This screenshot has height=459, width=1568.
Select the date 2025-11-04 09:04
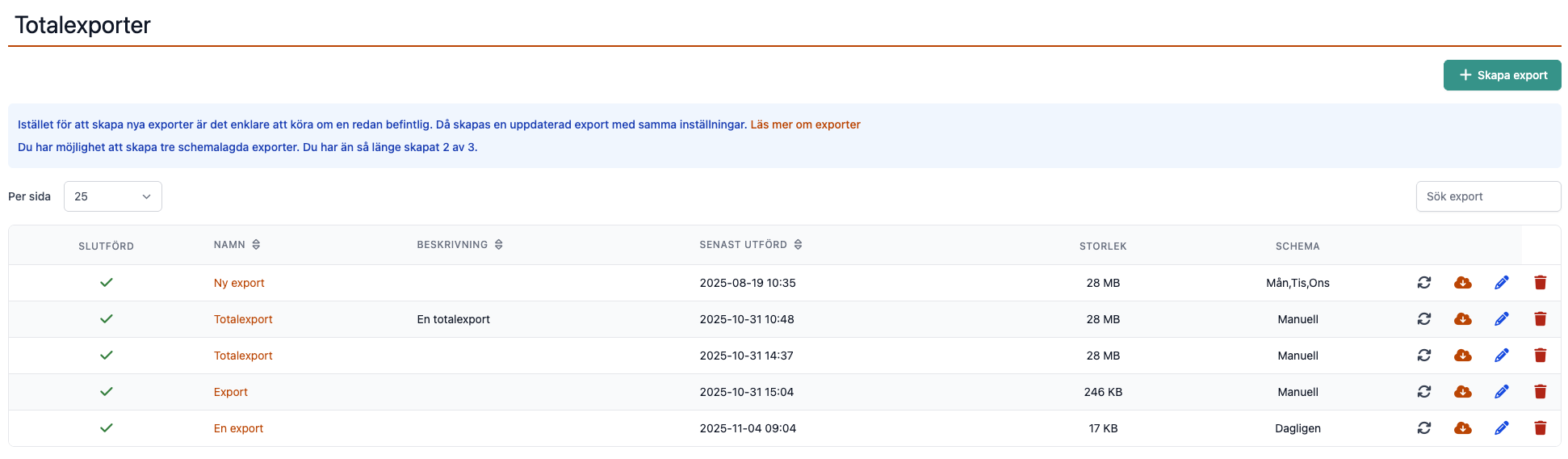pos(748,428)
